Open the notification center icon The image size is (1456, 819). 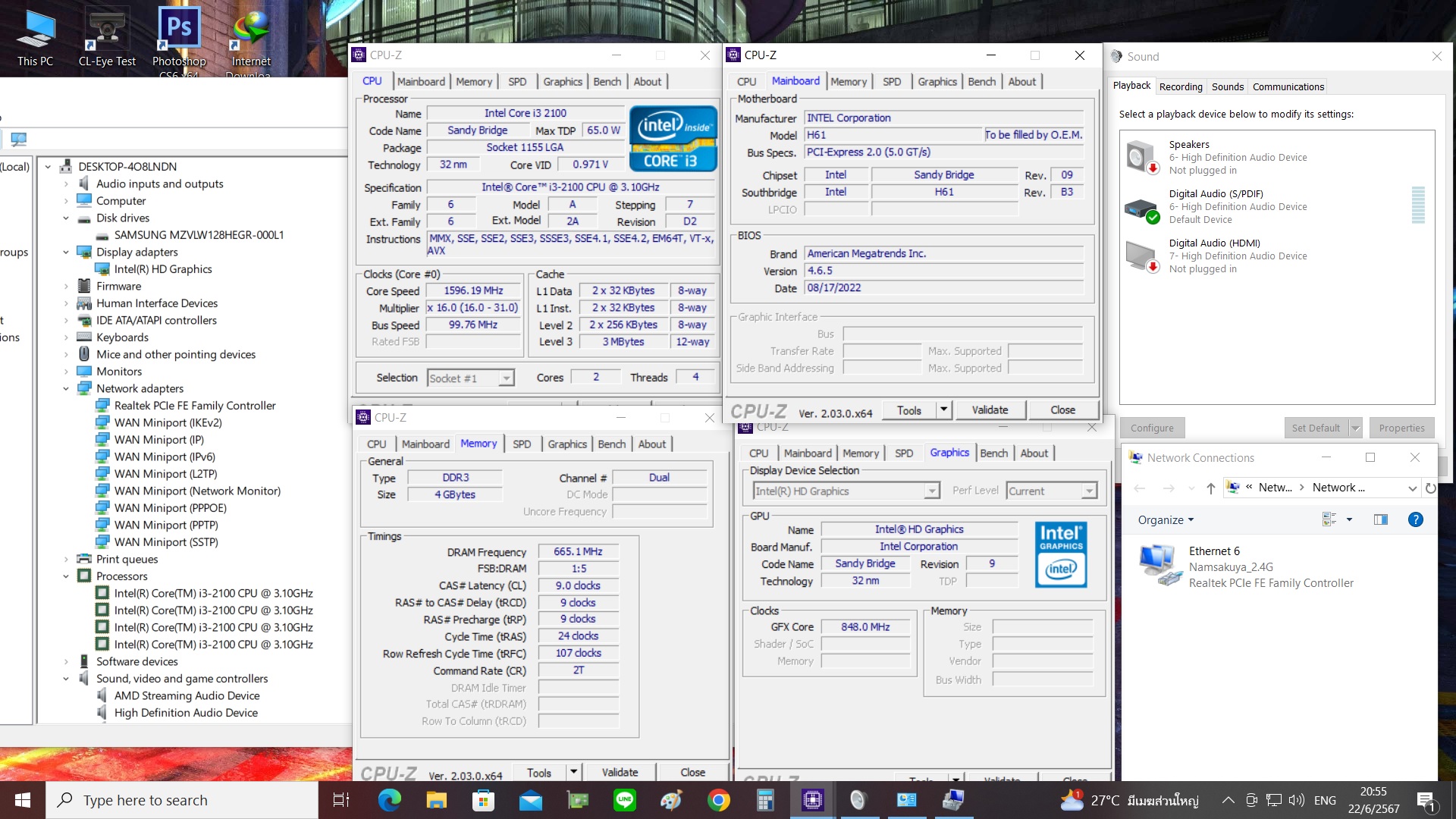(1426, 800)
